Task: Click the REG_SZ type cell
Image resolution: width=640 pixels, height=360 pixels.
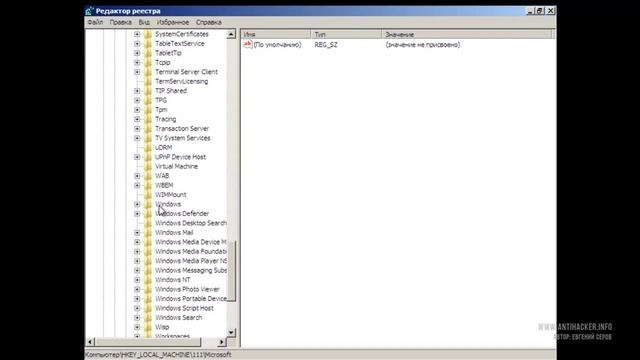Action: click(326, 44)
